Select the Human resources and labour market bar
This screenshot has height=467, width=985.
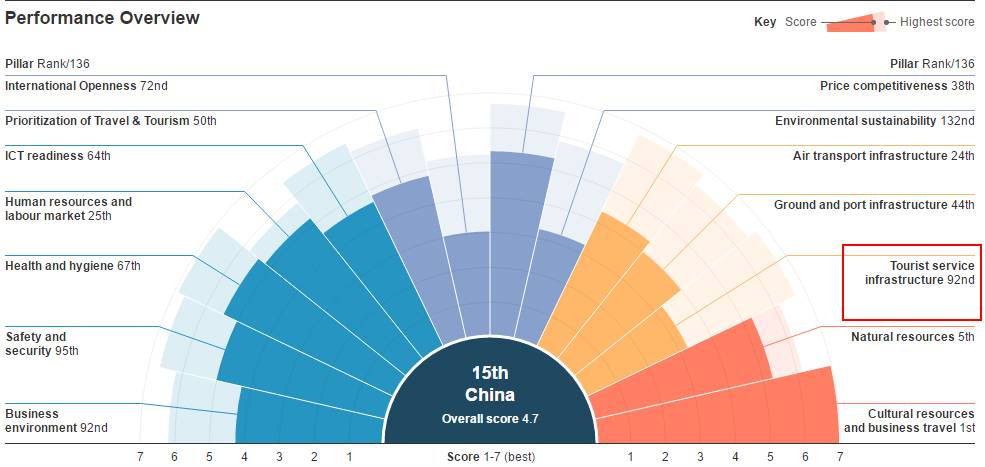(342, 292)
